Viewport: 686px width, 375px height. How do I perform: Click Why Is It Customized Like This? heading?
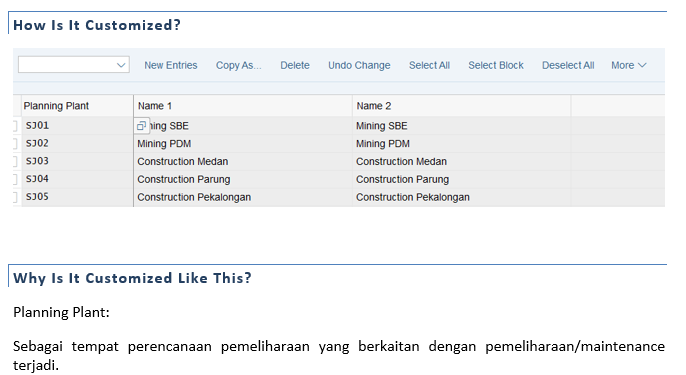pyautogui.click(x=133, y=278)
